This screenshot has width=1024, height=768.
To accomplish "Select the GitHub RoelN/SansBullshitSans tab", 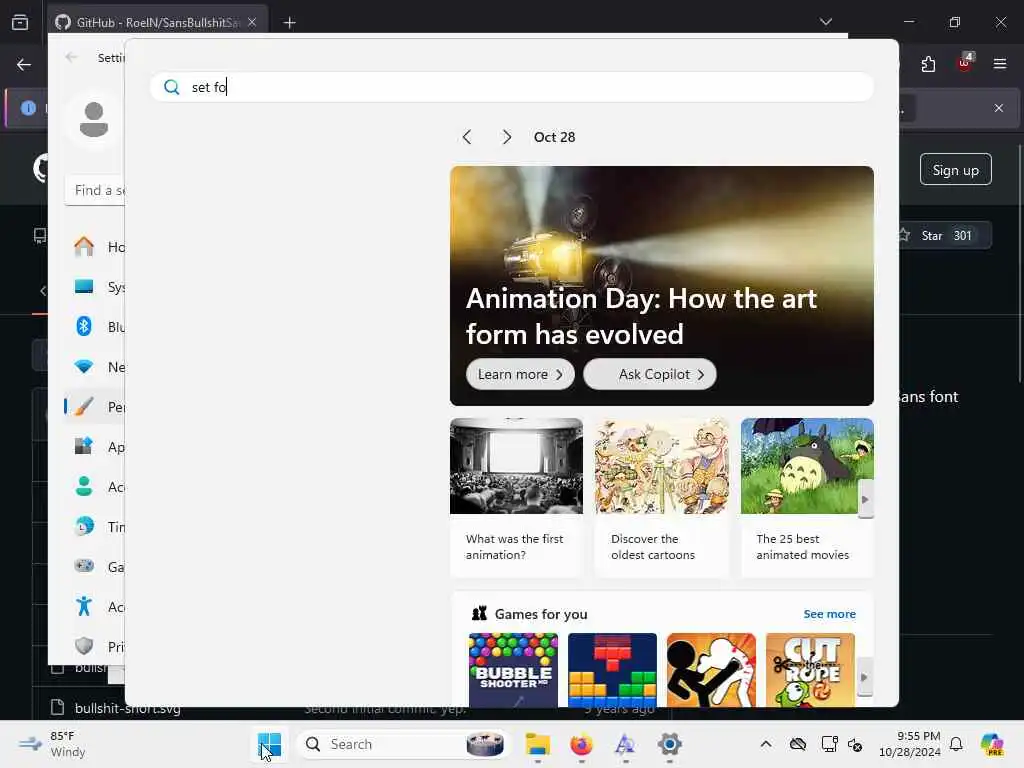I will click(157, 22).
